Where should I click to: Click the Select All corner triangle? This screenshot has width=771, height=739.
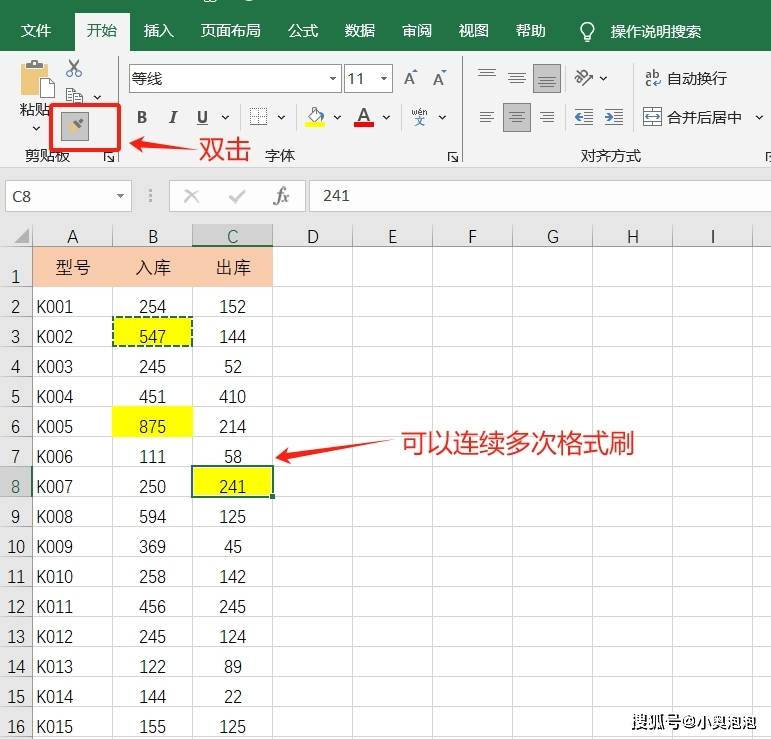(22, 236)
